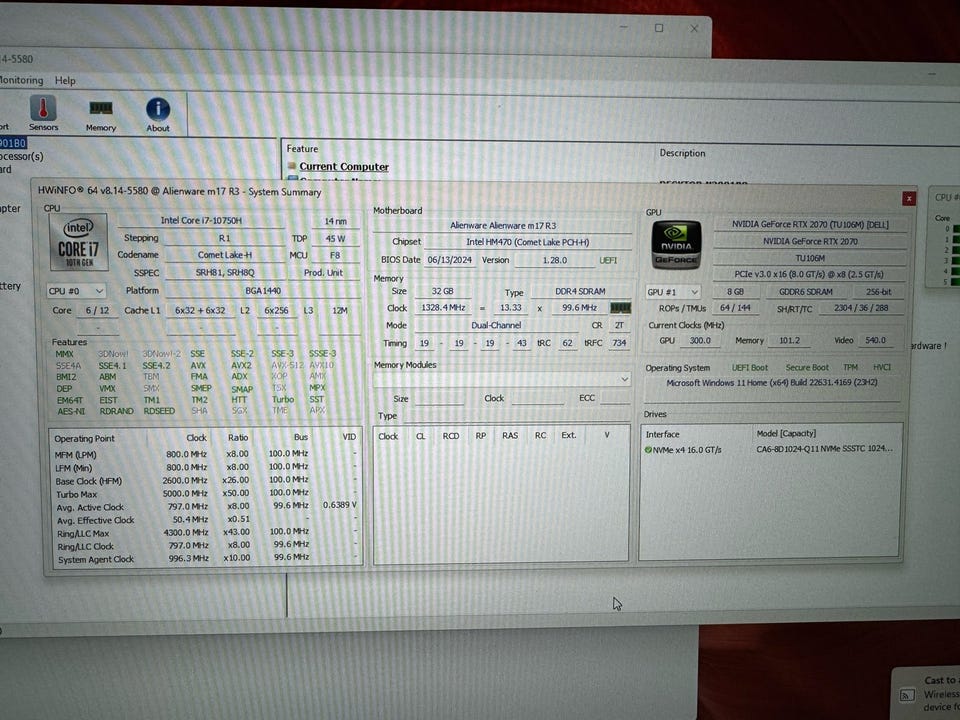Viewport: 960px width, 720px height.
Task: Click the HVCI indicator
Action: pyautogui.click(x=882, y=367)
